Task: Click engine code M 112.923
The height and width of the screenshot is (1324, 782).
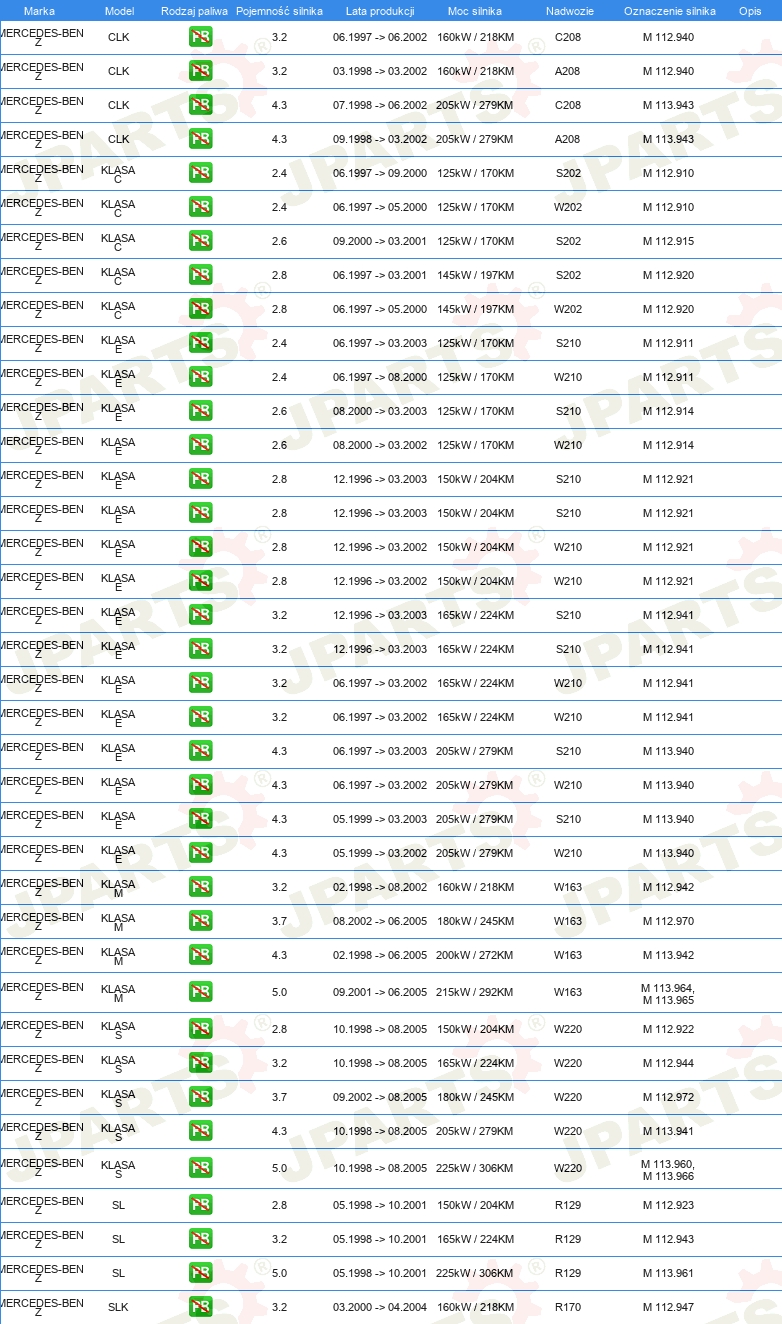Action: 668,1205
